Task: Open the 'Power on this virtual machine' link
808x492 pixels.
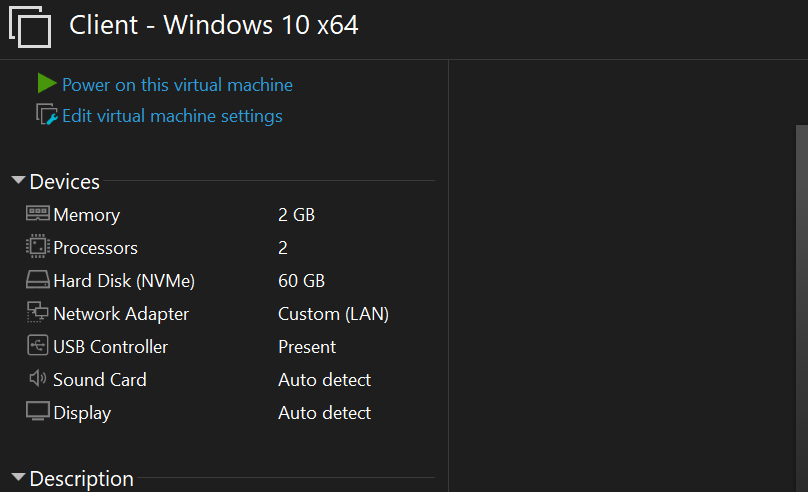Action: (x=177, y=85)
